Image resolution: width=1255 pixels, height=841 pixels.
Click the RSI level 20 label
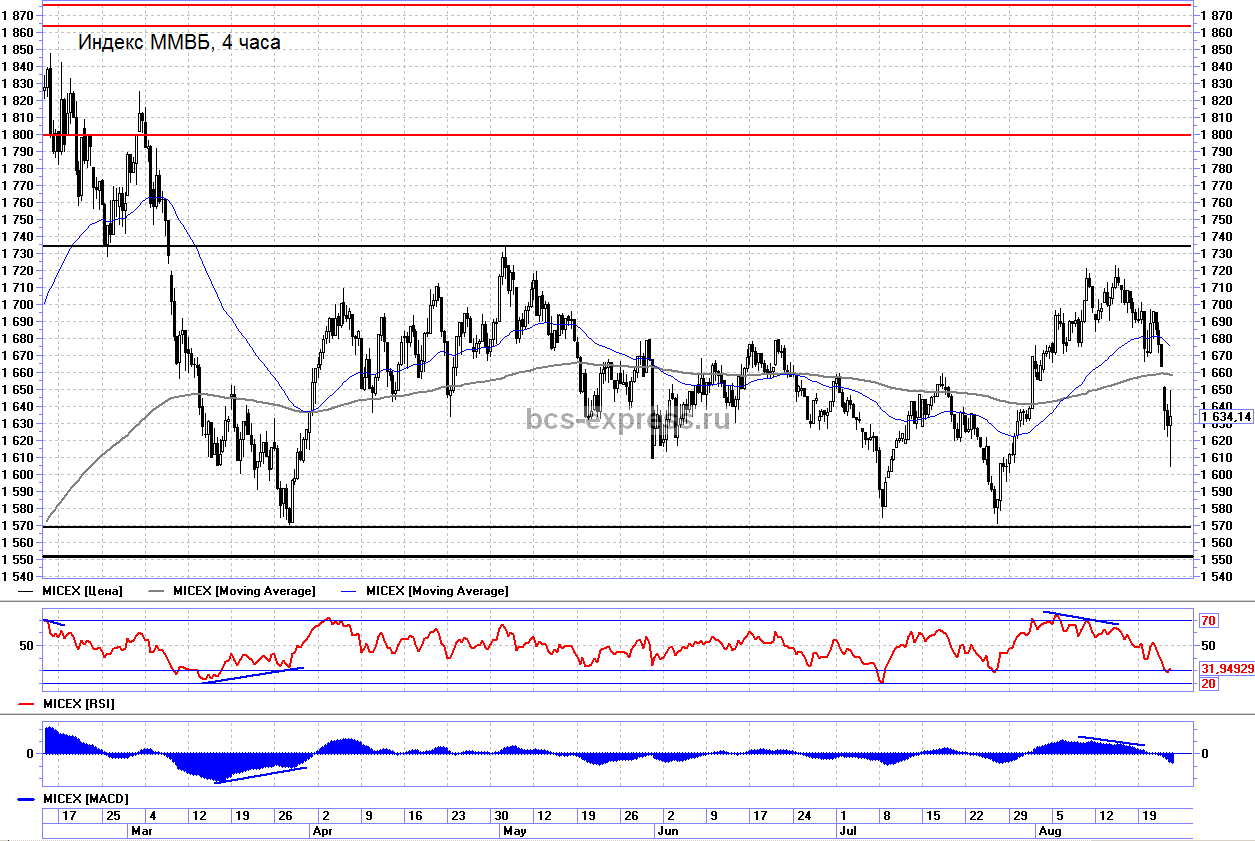pos(1208,684)
